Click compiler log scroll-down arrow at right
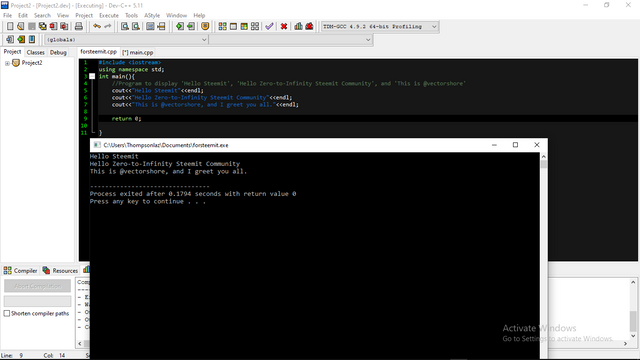Image resolution: width=640 pixels, height=360 pixels. 633,336
